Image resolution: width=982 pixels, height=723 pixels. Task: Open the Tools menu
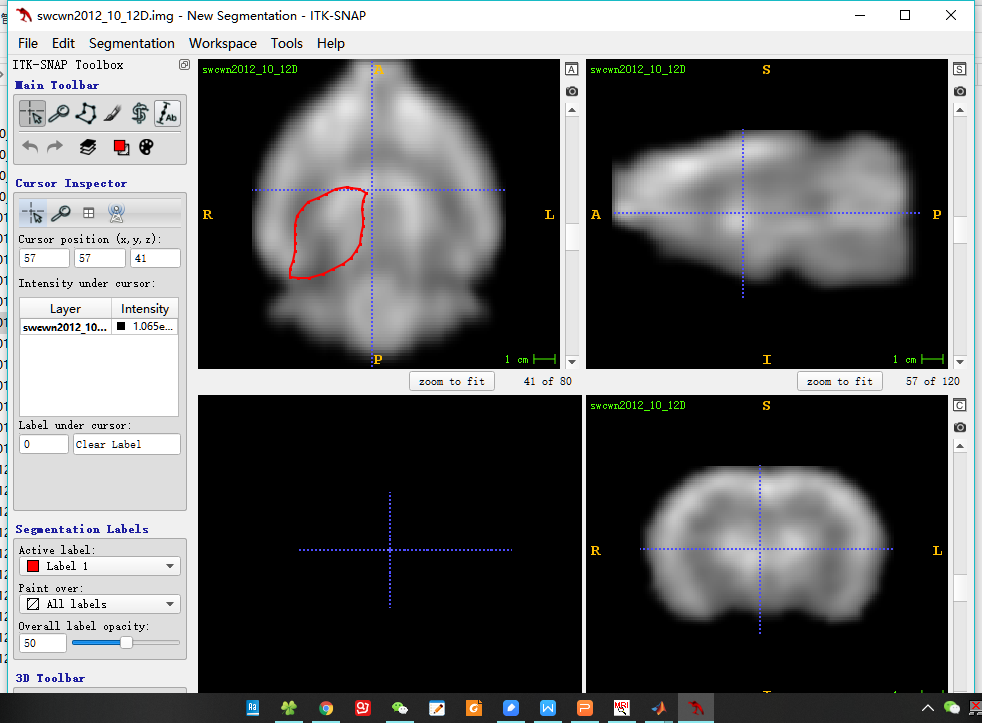coord(287,43)
